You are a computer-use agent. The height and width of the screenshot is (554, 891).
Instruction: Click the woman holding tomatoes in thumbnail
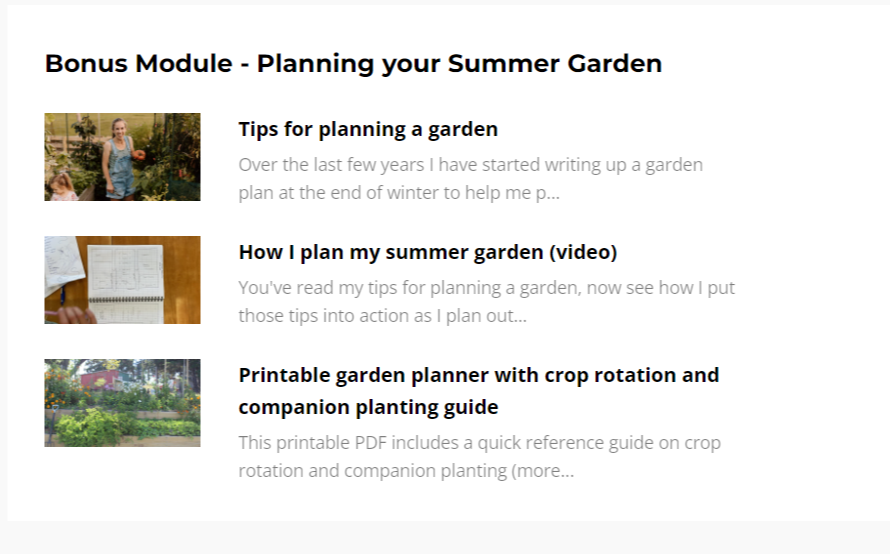(122, 155)
